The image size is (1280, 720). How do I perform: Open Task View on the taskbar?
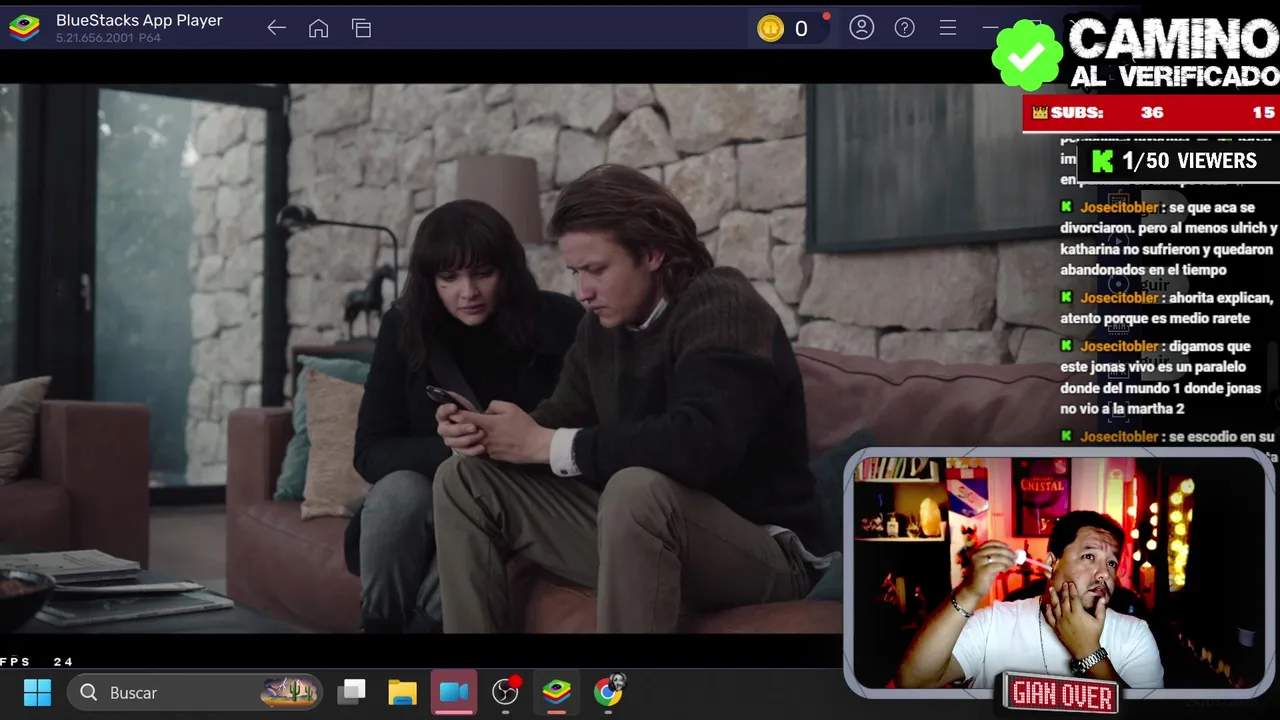pyautogui.click(x=351, y=692)
